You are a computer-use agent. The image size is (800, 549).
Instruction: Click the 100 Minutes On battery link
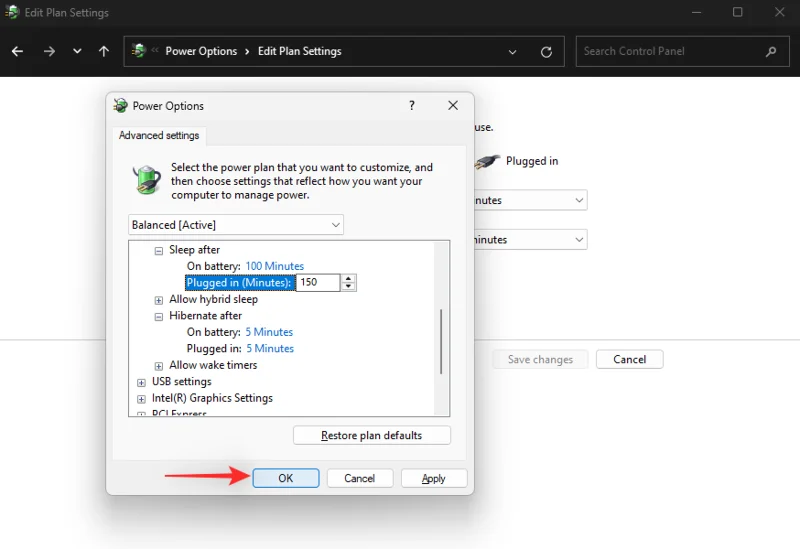(x=274, y=266)
